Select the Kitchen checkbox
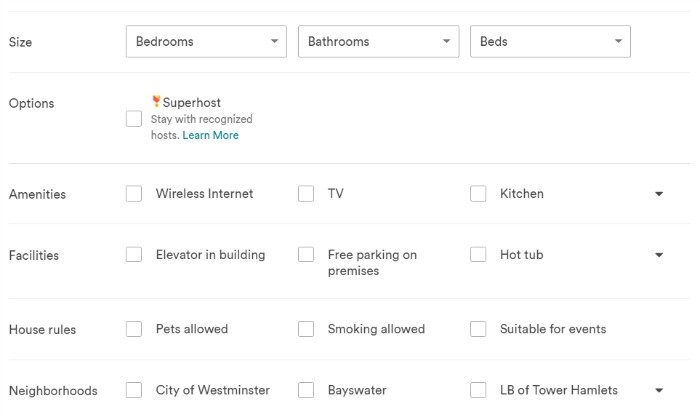This screenshot has height=417, width=700. click(x=478, y=194)
